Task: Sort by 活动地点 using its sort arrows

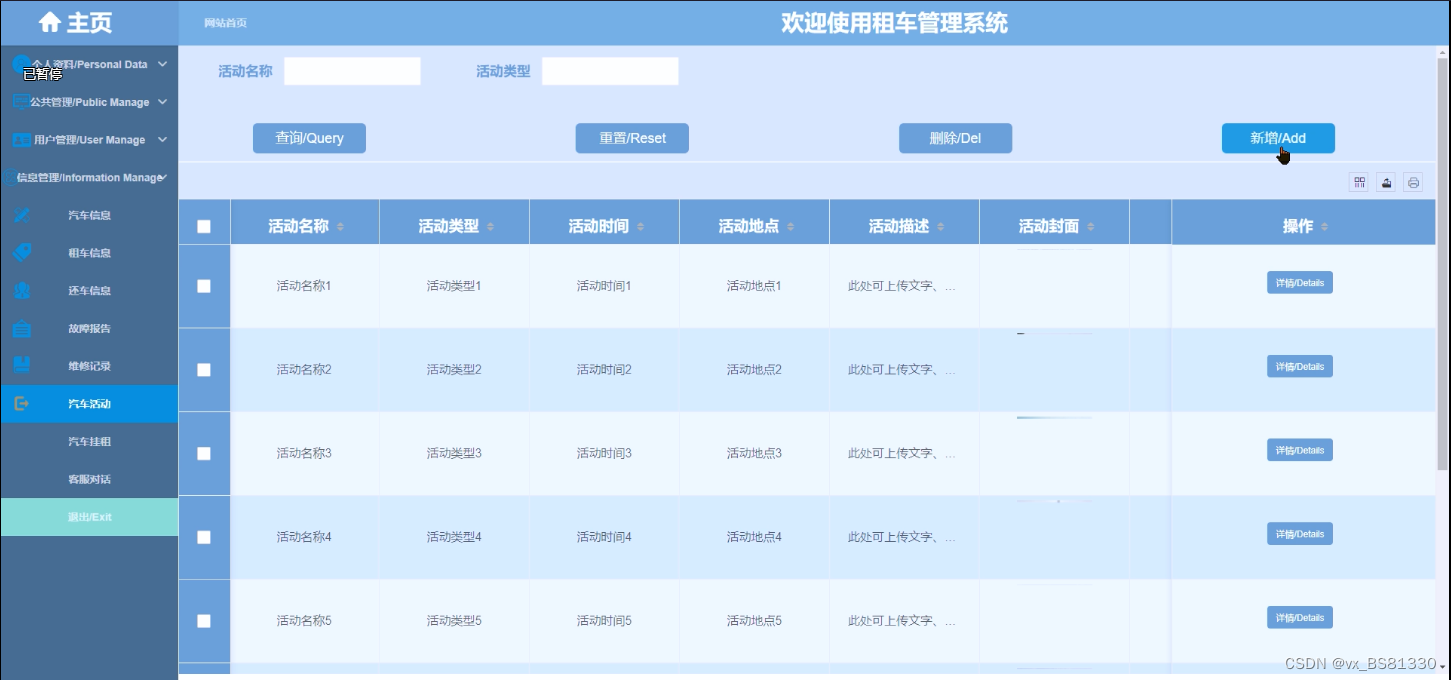Action: click(x=790, y=227)
